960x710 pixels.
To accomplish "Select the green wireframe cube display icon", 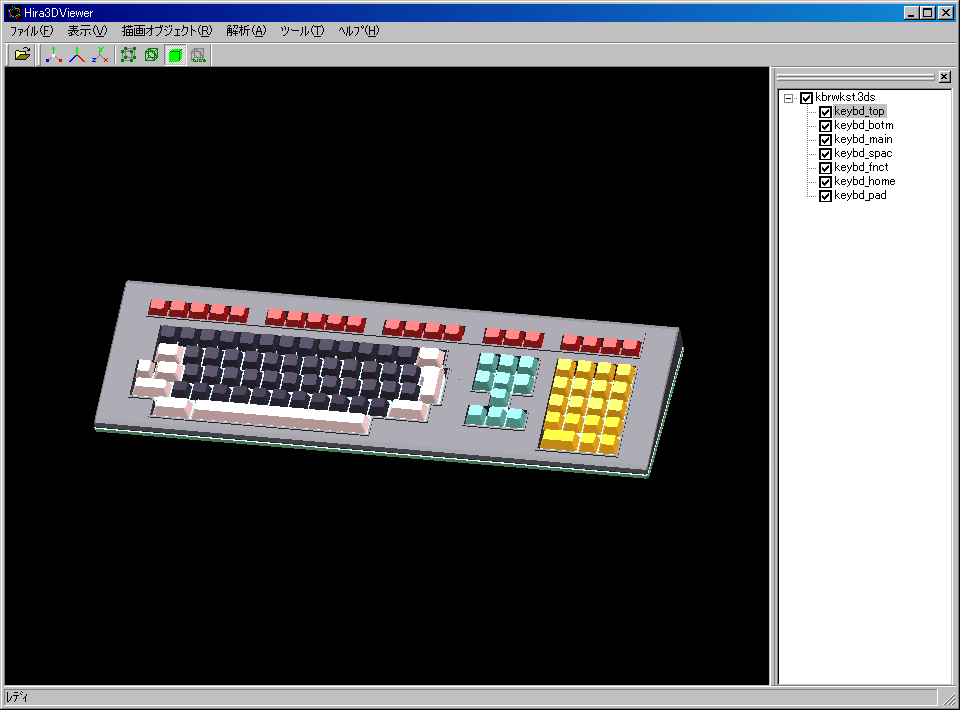I will pos(151,55).
